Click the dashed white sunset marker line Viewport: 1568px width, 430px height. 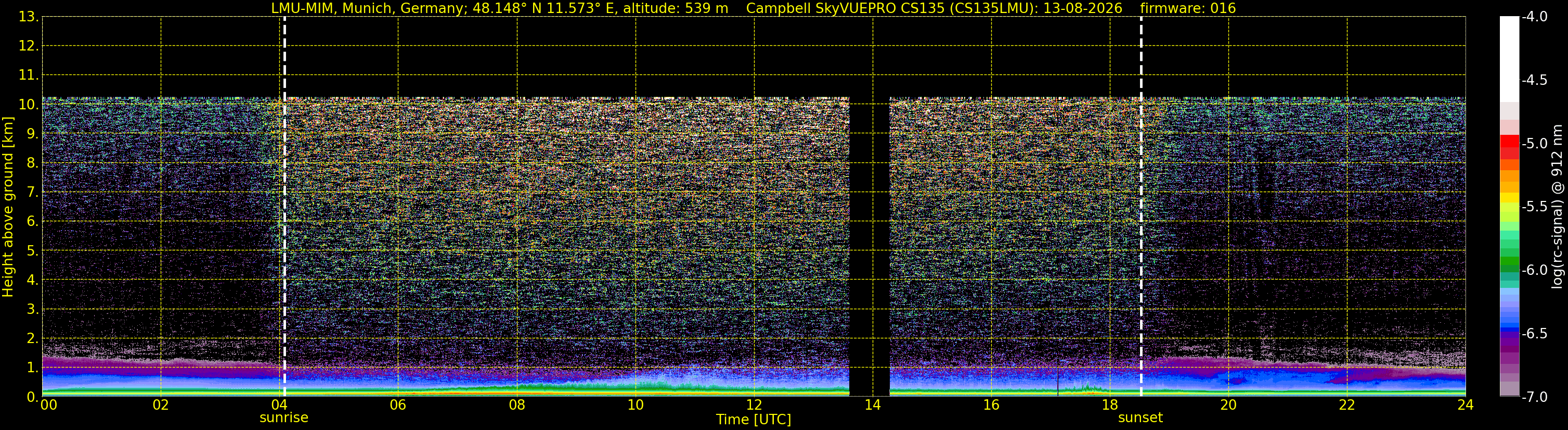tap(1141, 207)
